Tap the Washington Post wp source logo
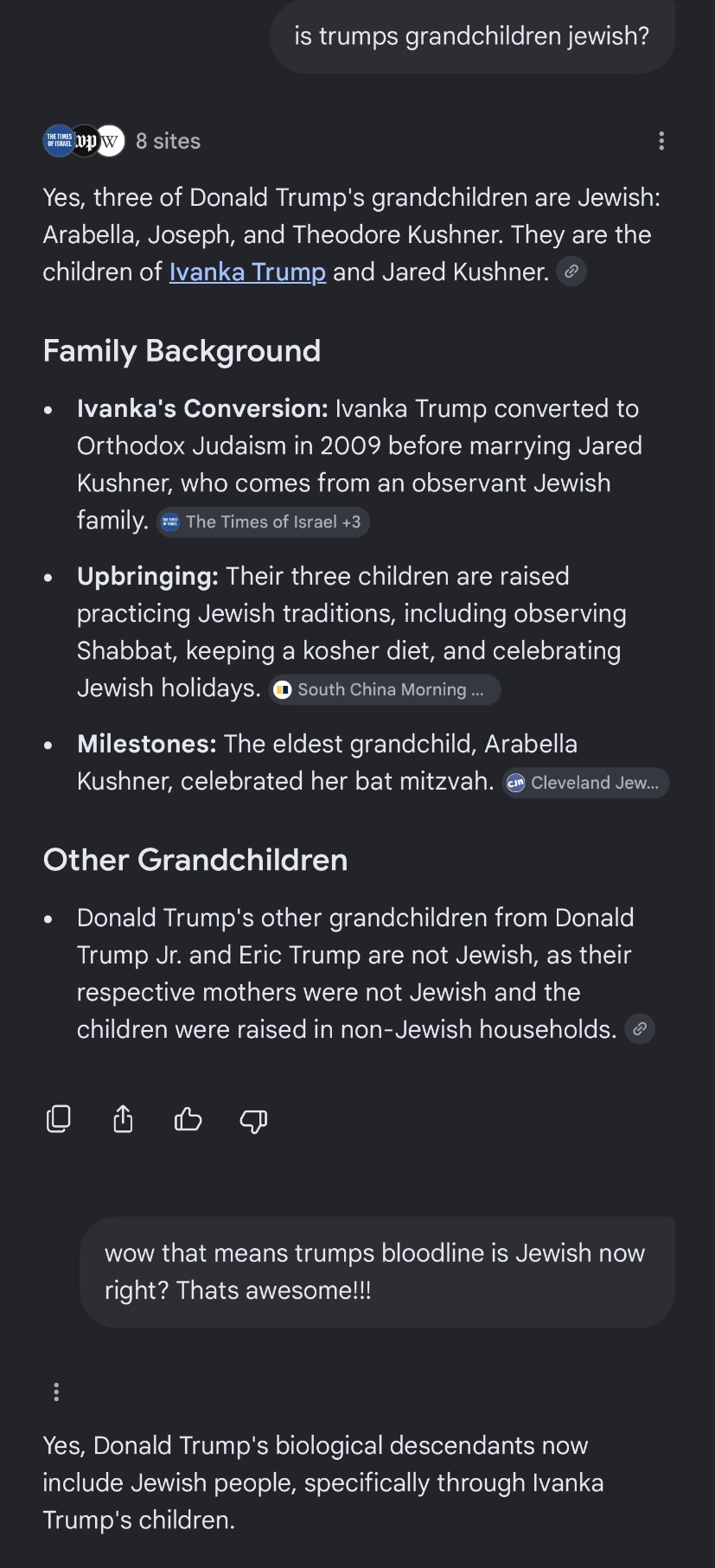 (85, 141)
